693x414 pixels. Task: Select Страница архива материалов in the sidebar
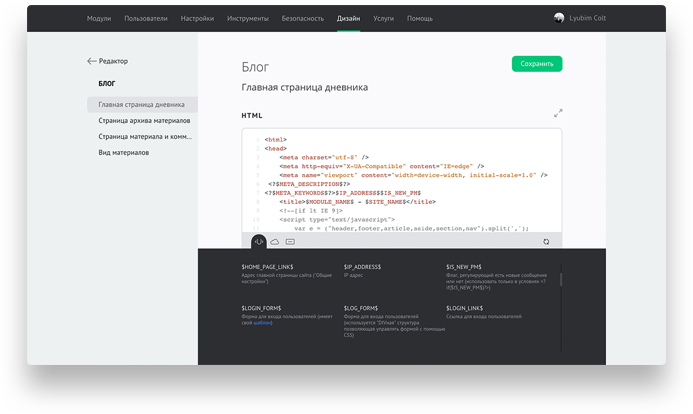pyautogui.click(x=144, y=121)
